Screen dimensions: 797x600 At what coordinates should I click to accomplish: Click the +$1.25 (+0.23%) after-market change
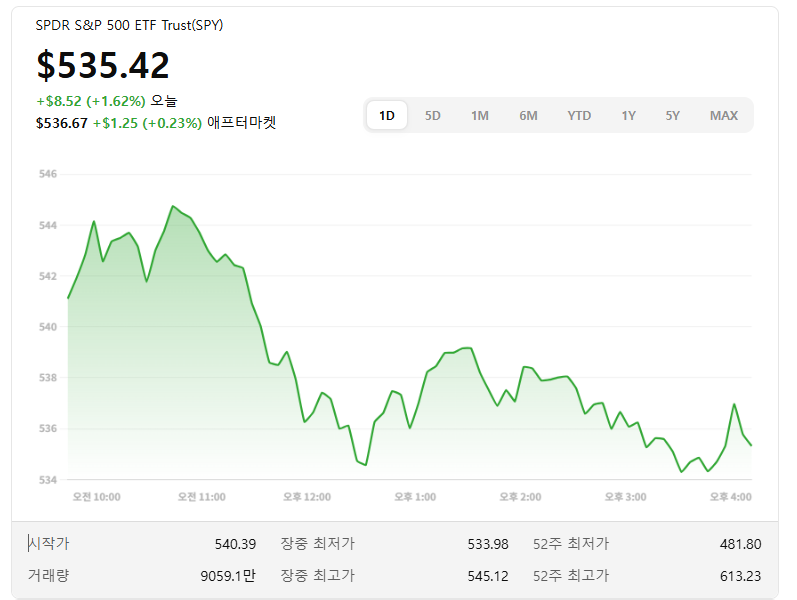(x=147, y=123)
